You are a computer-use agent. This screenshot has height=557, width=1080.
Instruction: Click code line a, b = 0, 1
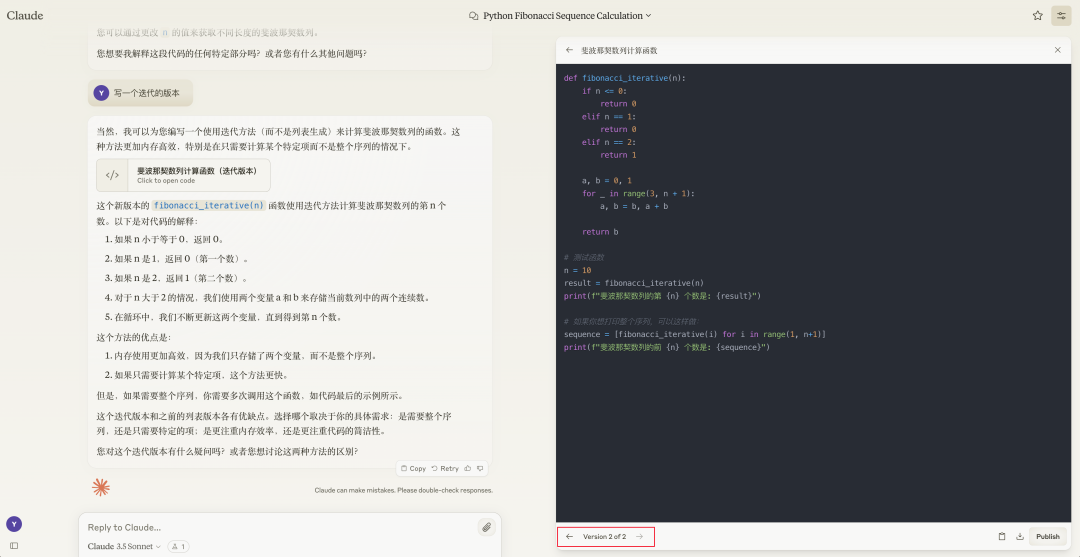tap(607, 180)
